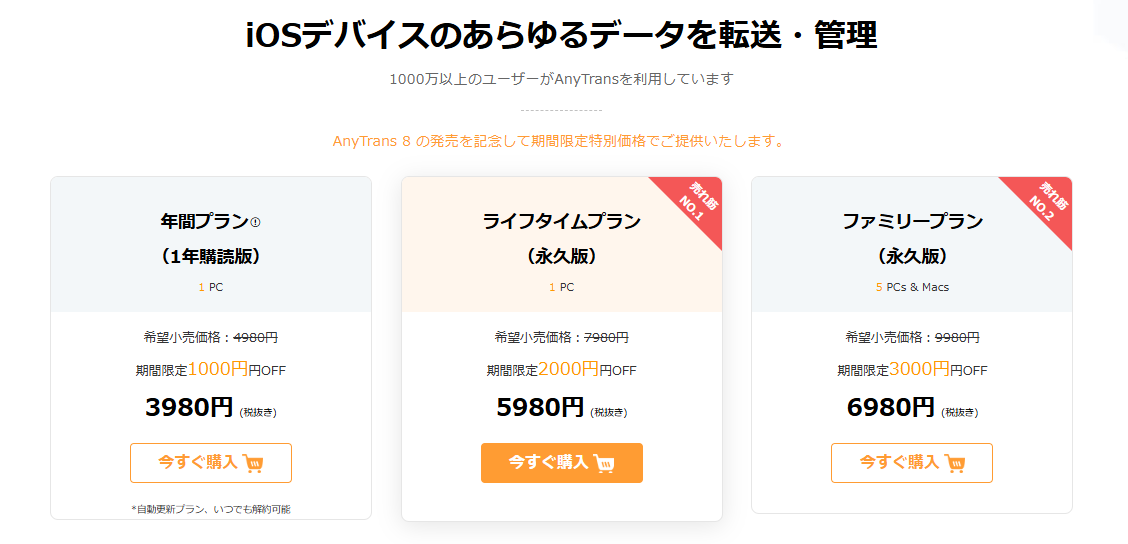
Task: Click the cart icon in the 5980円 plan button
Action: 603,463
